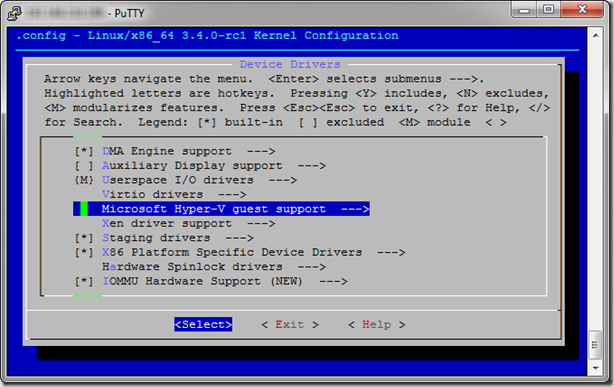
Task: Click the scrollbar down arrow
Action: click(596, 368)
